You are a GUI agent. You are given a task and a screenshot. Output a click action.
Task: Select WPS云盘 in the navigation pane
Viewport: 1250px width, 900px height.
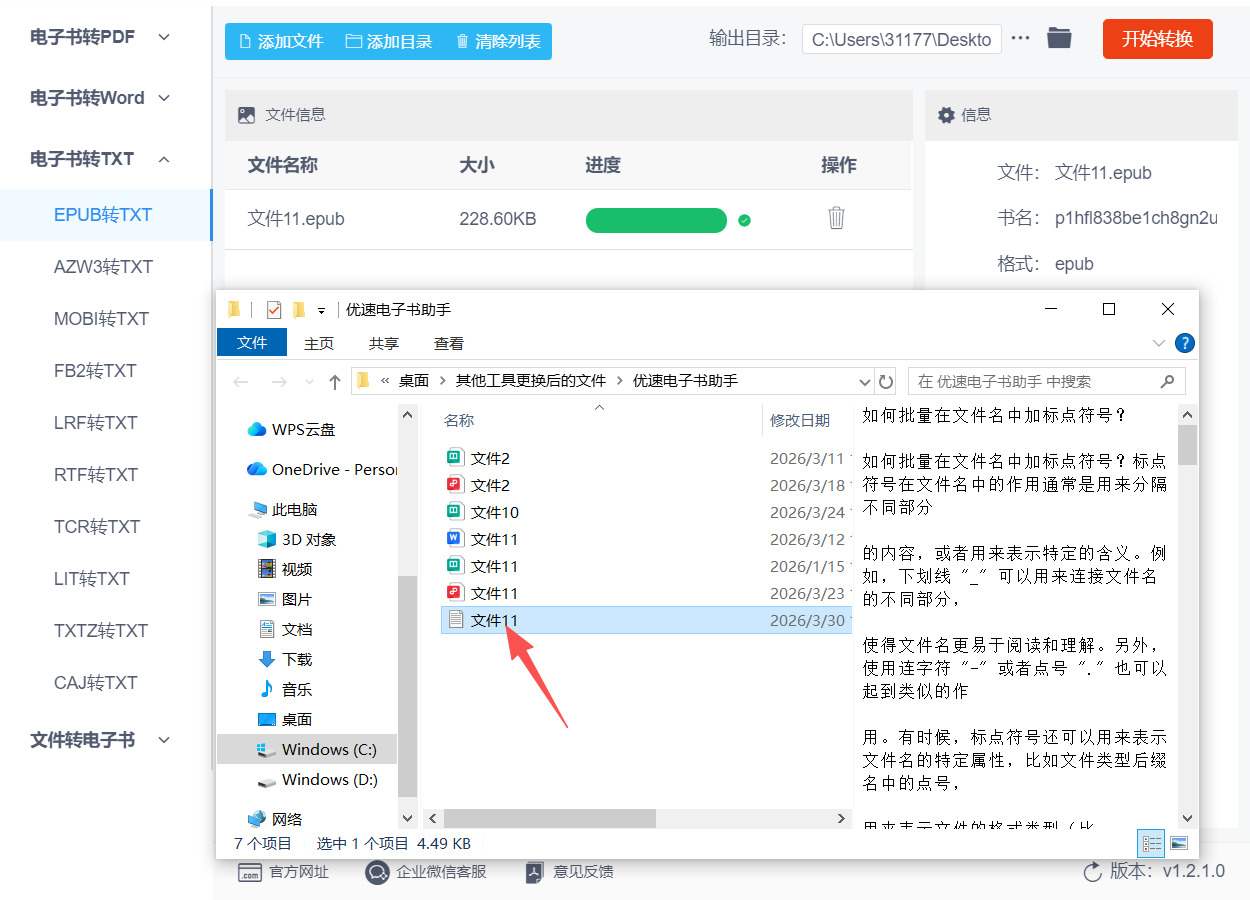(x=291, y=429)
